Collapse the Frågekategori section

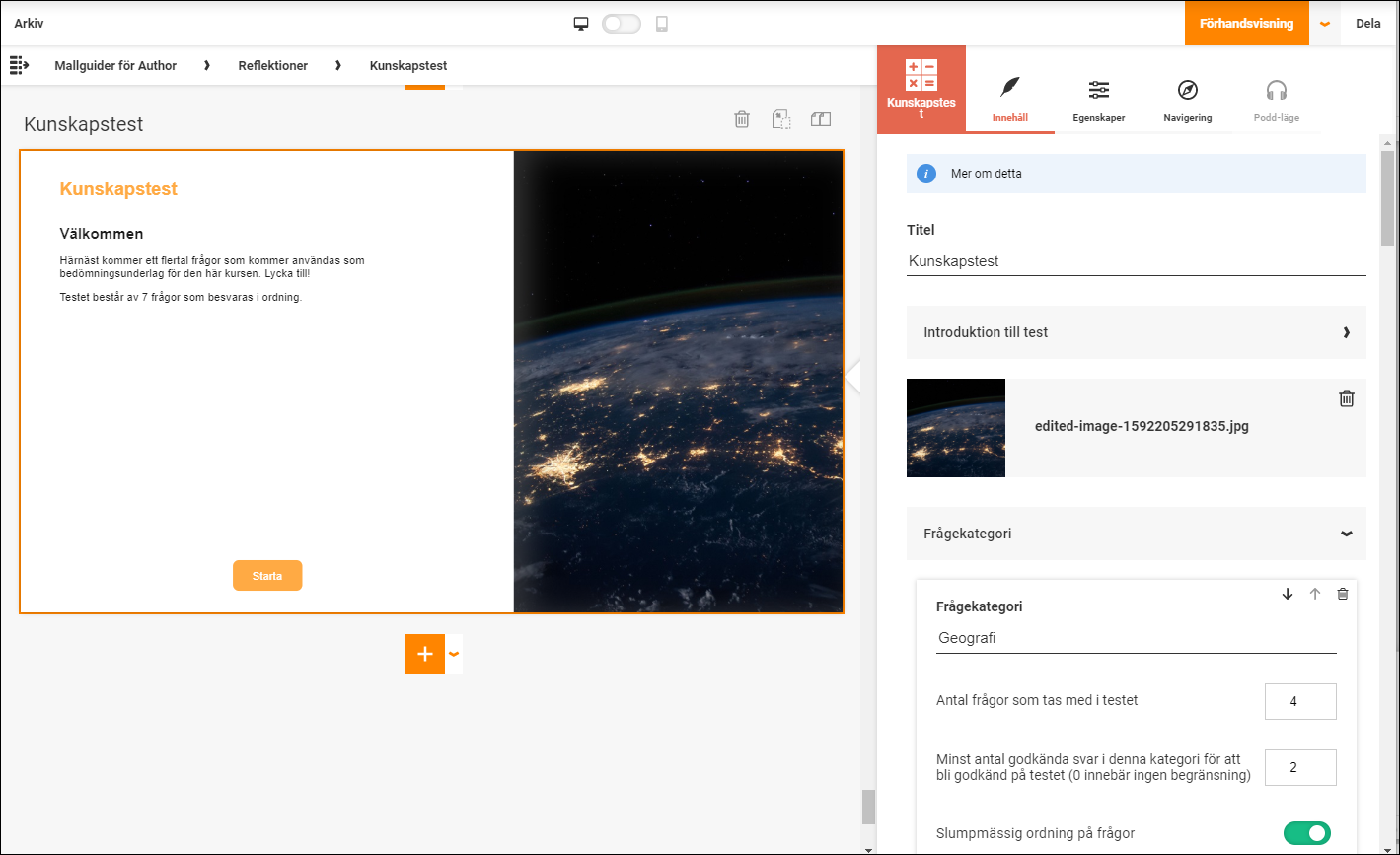coord(1137,534)
